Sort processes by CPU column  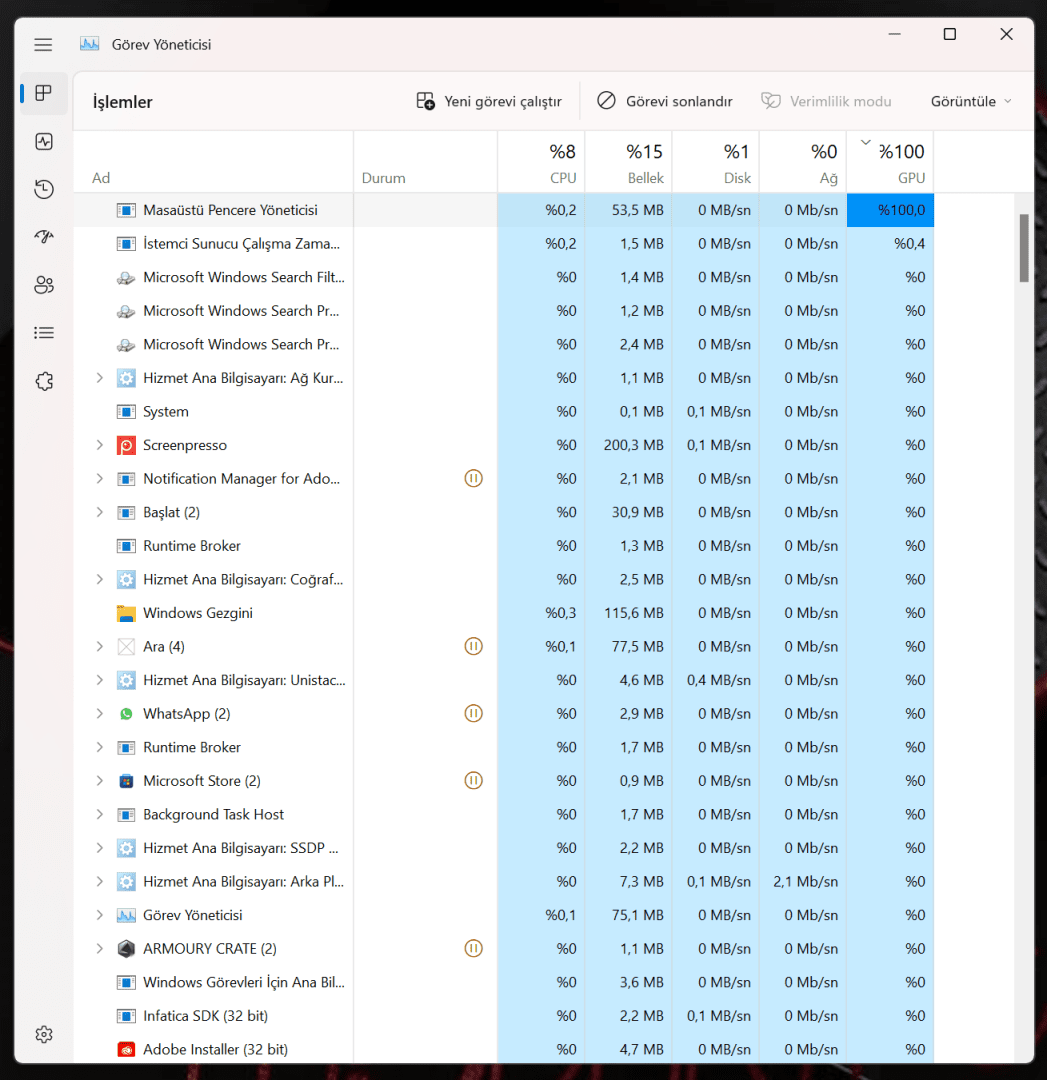[x=541, y=162]
